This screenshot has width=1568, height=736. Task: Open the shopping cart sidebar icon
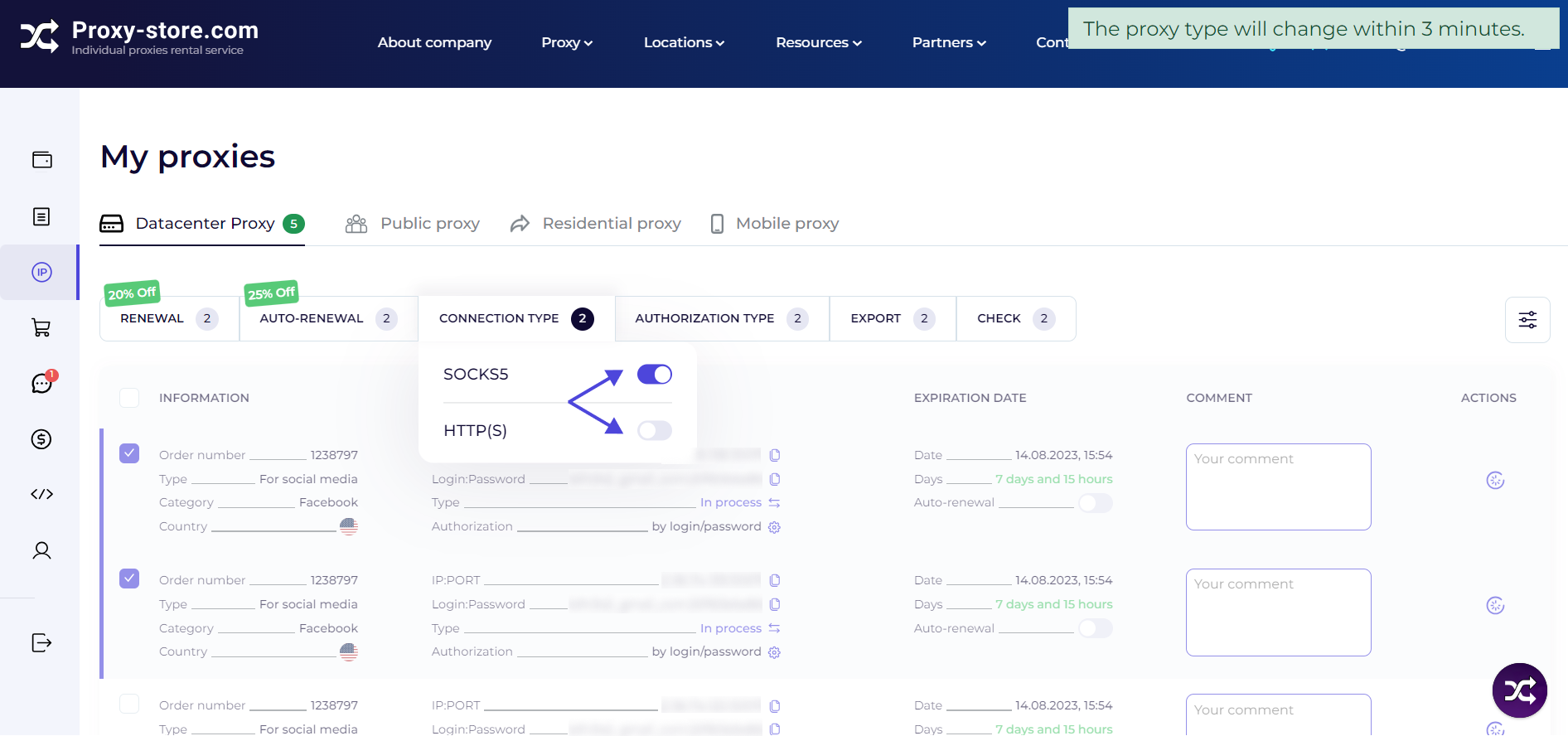point(41,327)
